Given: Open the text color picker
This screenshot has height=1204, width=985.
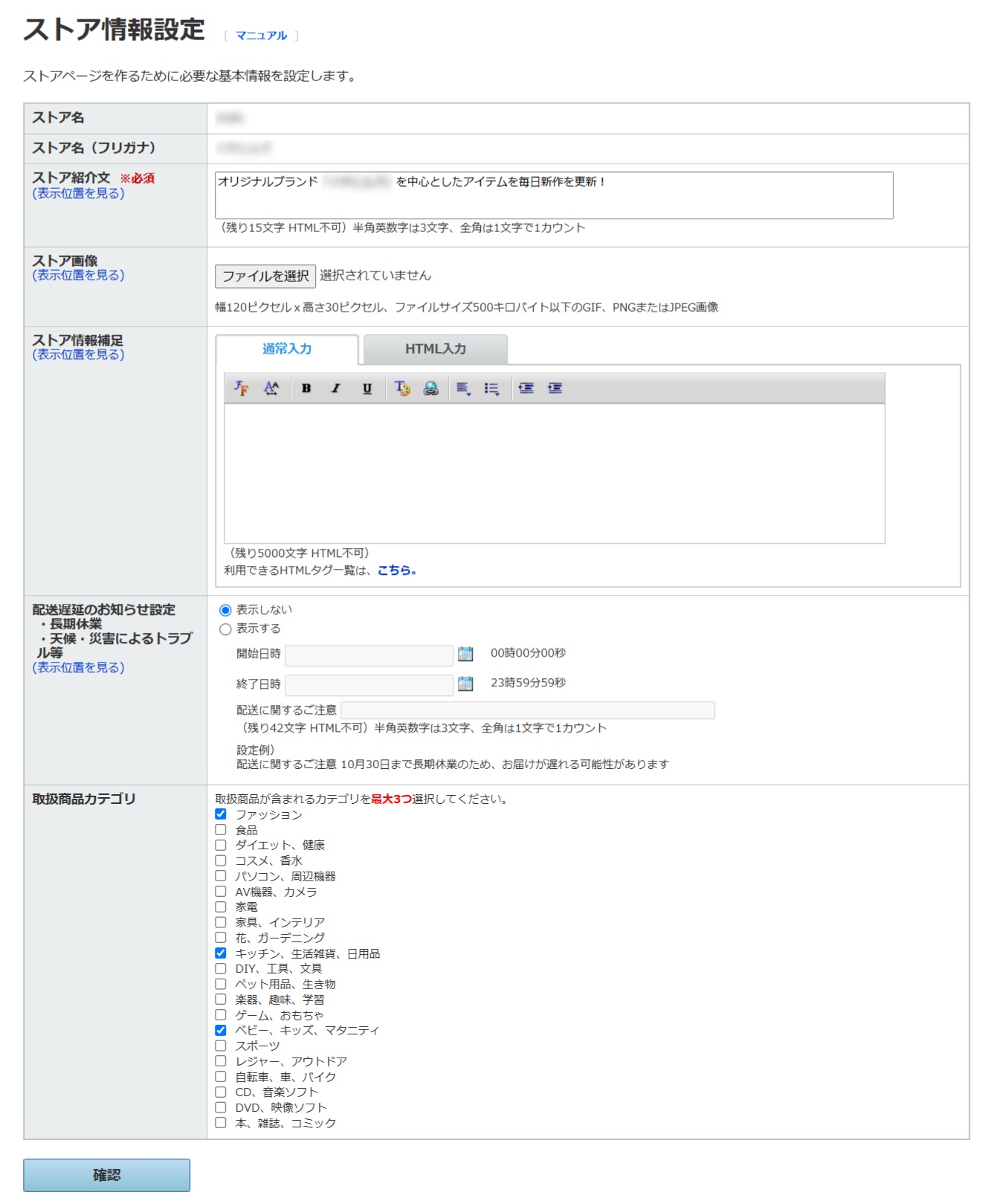Looking at the screenshot, I should click(402, 388).
